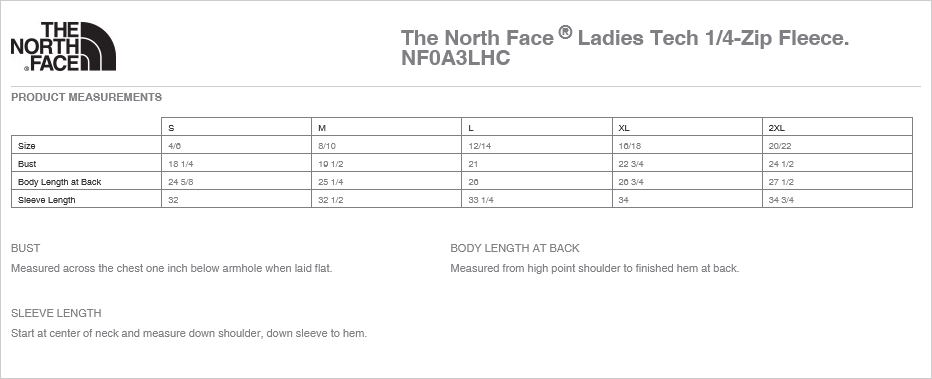This screenshot has height=379, width=932.
Task: Click the PRODUCT MEASUREMENTS heading
Action: pos(86,97)
